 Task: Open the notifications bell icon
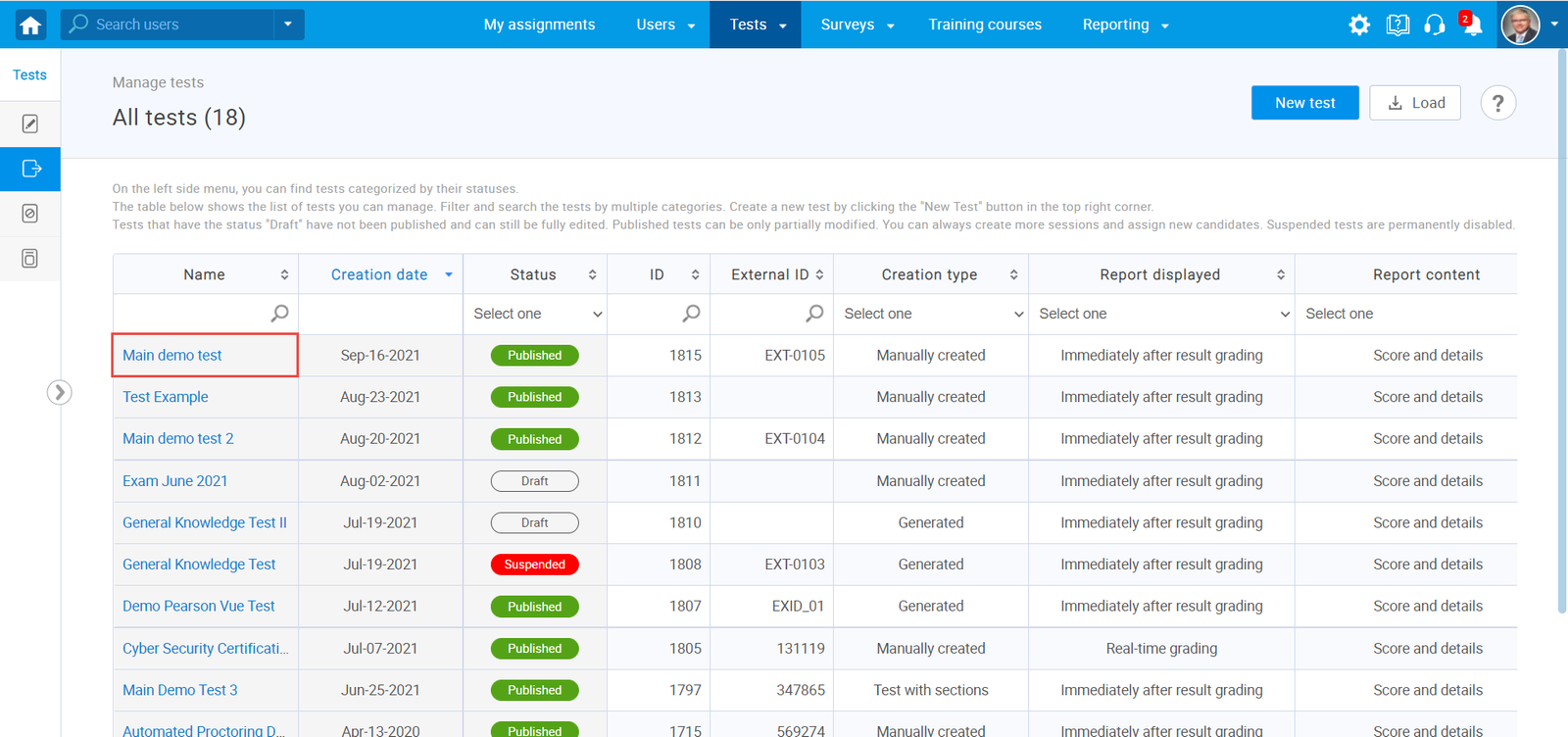[x=1471, y=25]
